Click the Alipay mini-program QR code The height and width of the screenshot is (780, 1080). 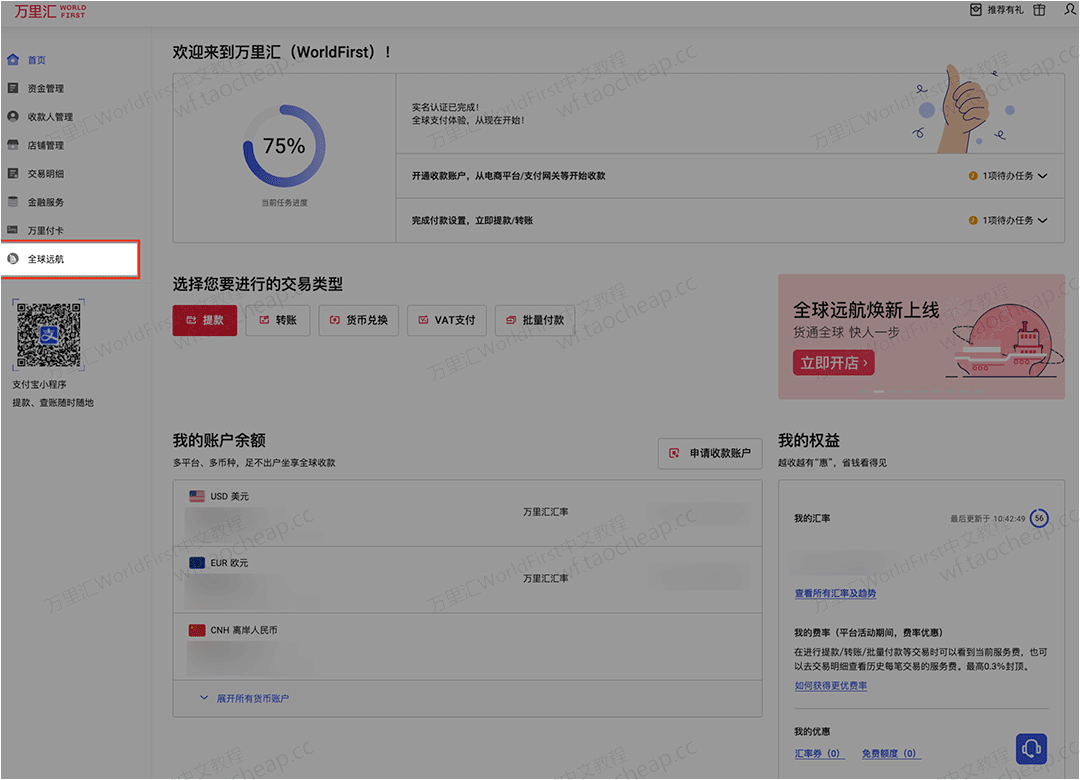(48, 336)
